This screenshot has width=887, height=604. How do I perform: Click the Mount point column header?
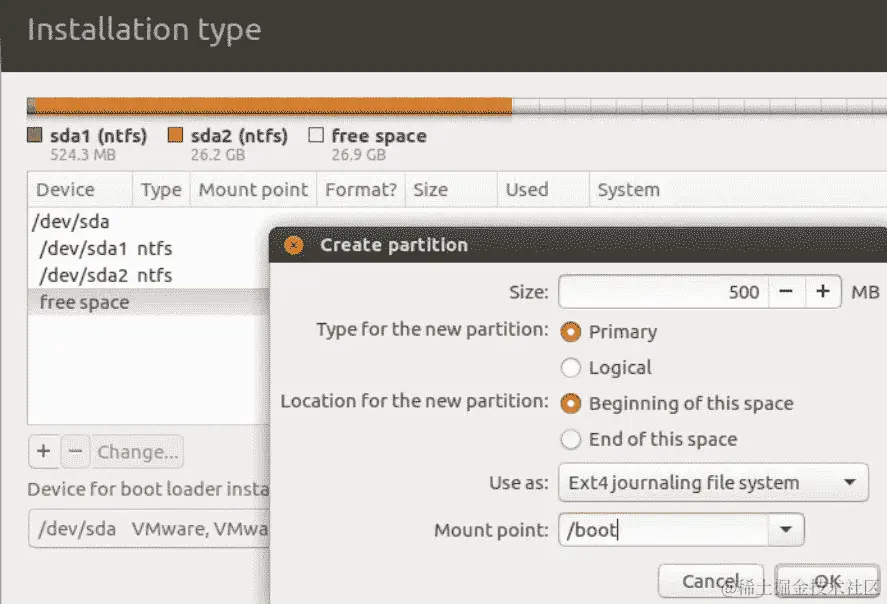(253, 189)
